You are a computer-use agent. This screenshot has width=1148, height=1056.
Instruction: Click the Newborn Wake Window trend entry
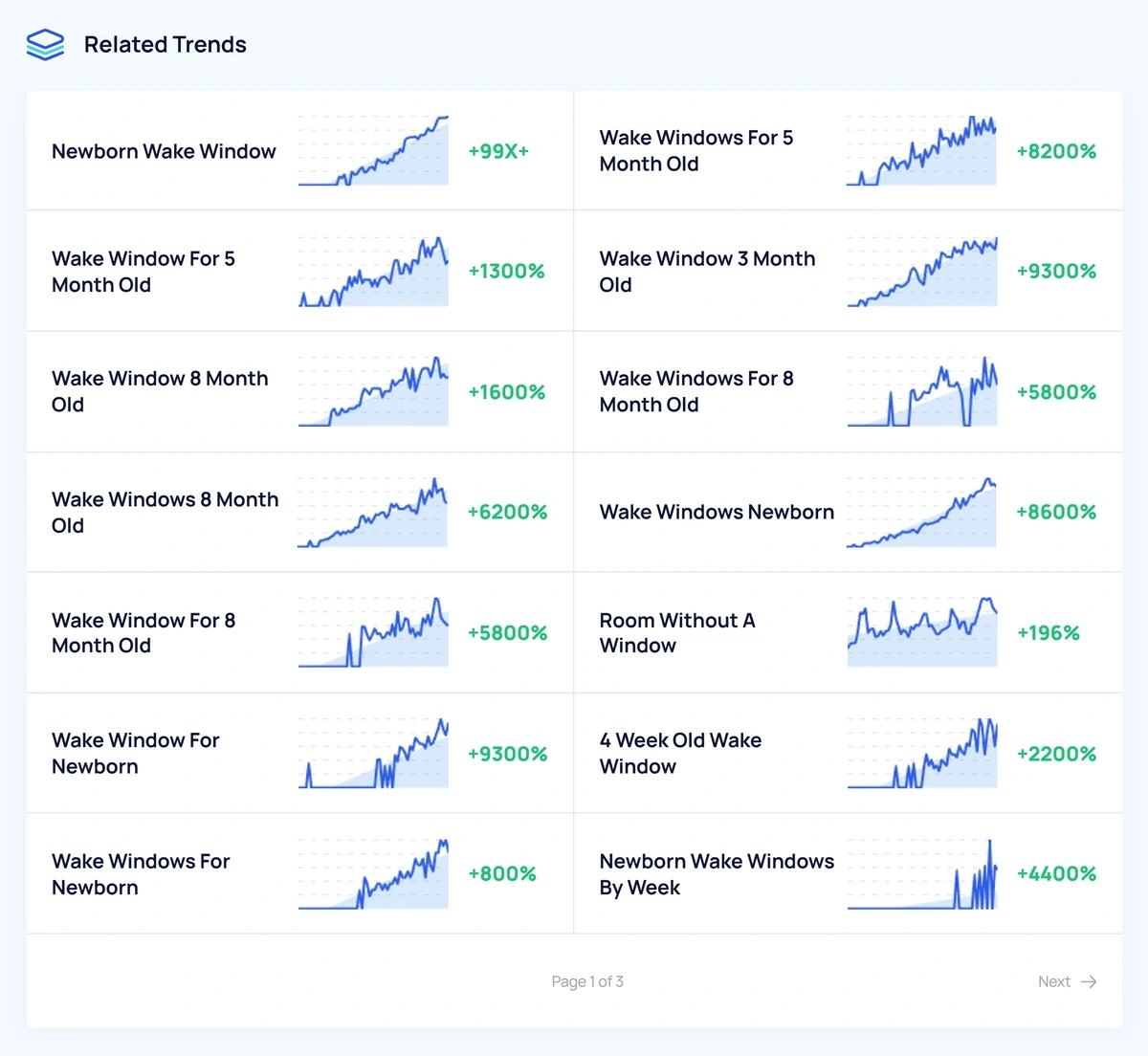(x=164, y=150)
